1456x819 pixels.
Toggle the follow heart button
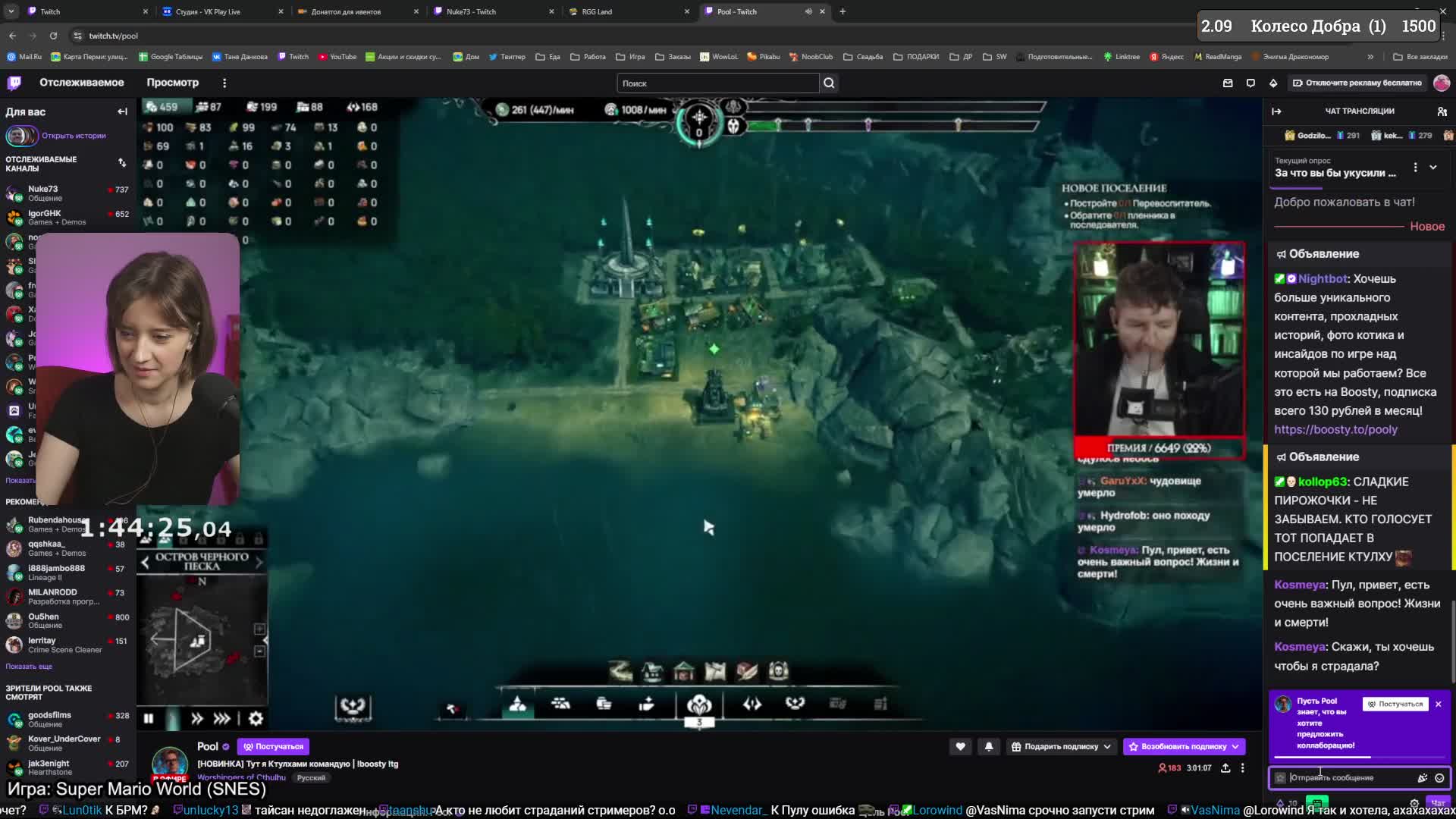(x=960, y=746)
